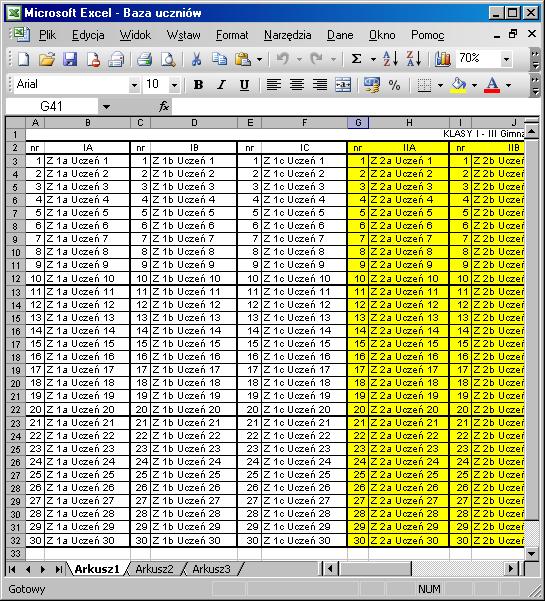
Task: Toggle Italic formatting
Action: tap(221, 85)
